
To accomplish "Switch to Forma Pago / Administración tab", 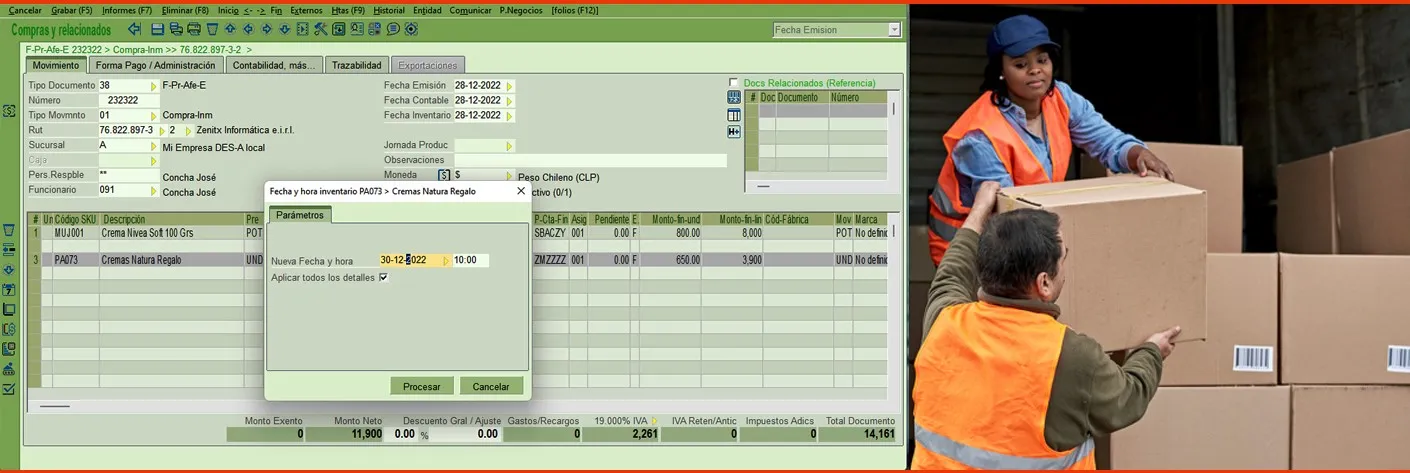I will tap(155, 65).
